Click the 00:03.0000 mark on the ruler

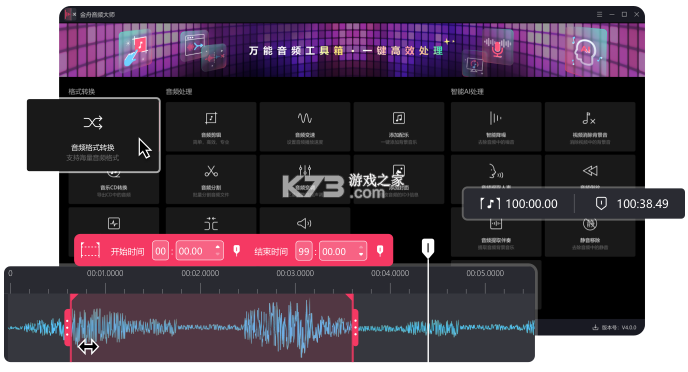pos(295,273)
